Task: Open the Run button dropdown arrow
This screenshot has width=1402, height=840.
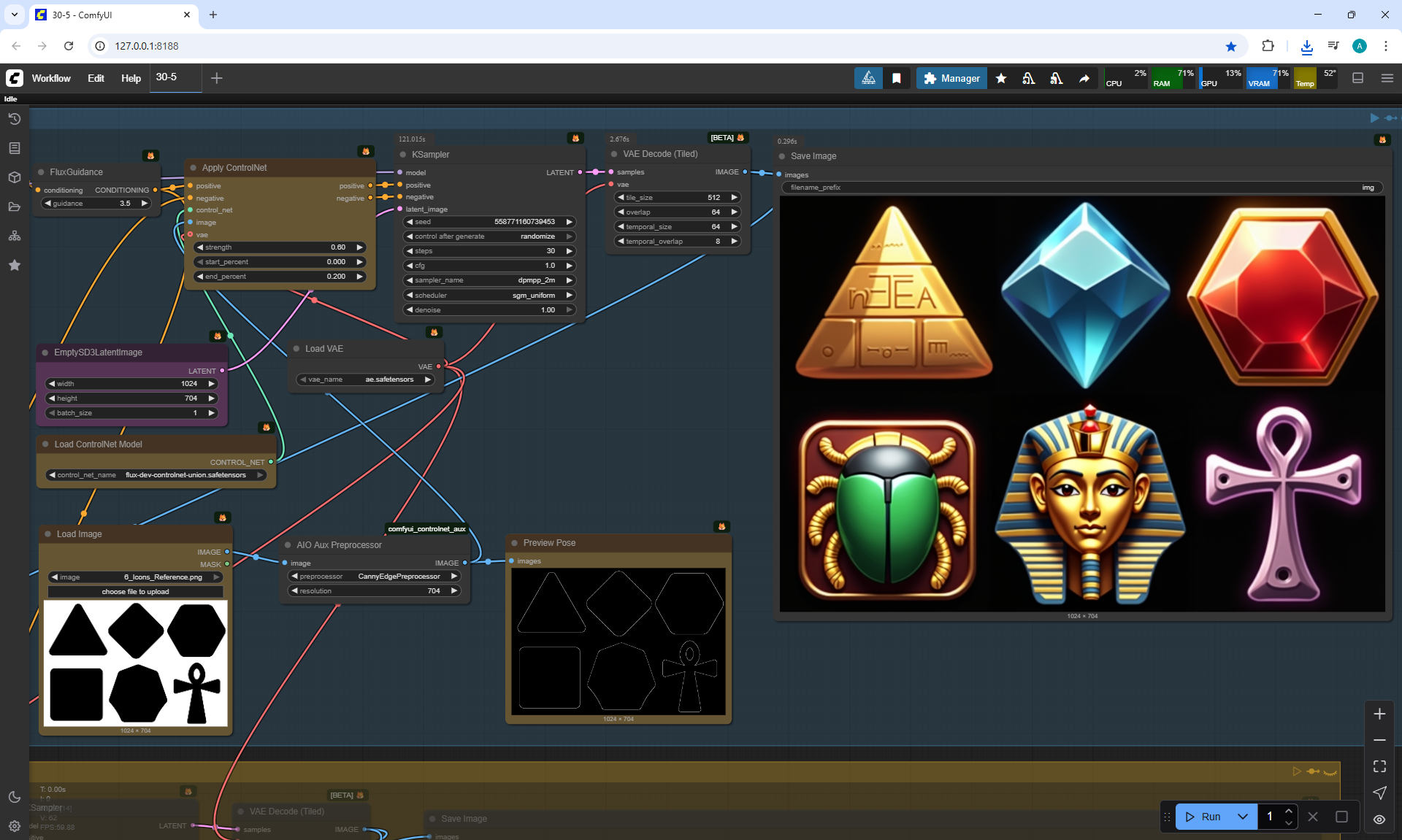Action: click(x=1243, y=817)
